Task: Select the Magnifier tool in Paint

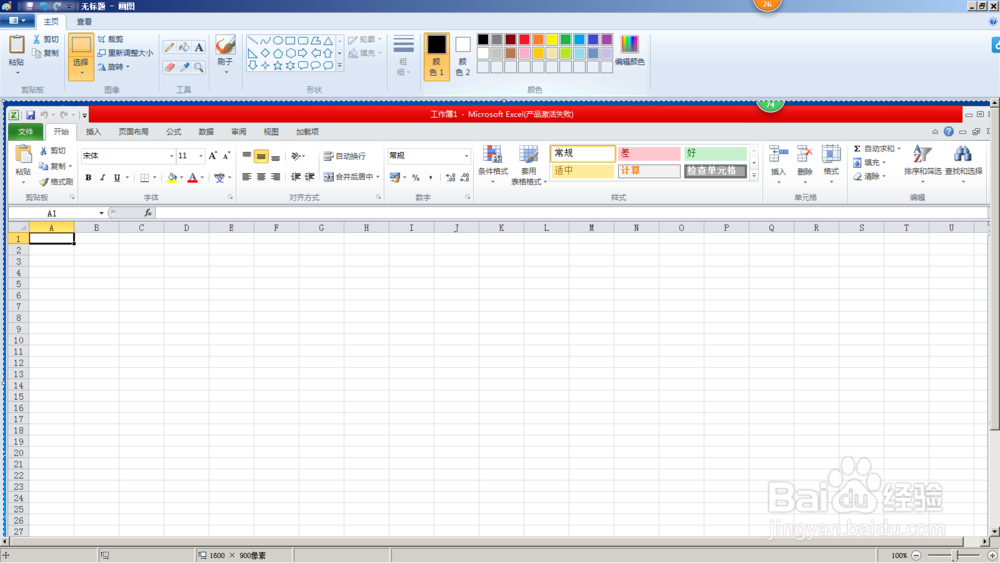Action: pyautogui.click(x=199, y=67)
